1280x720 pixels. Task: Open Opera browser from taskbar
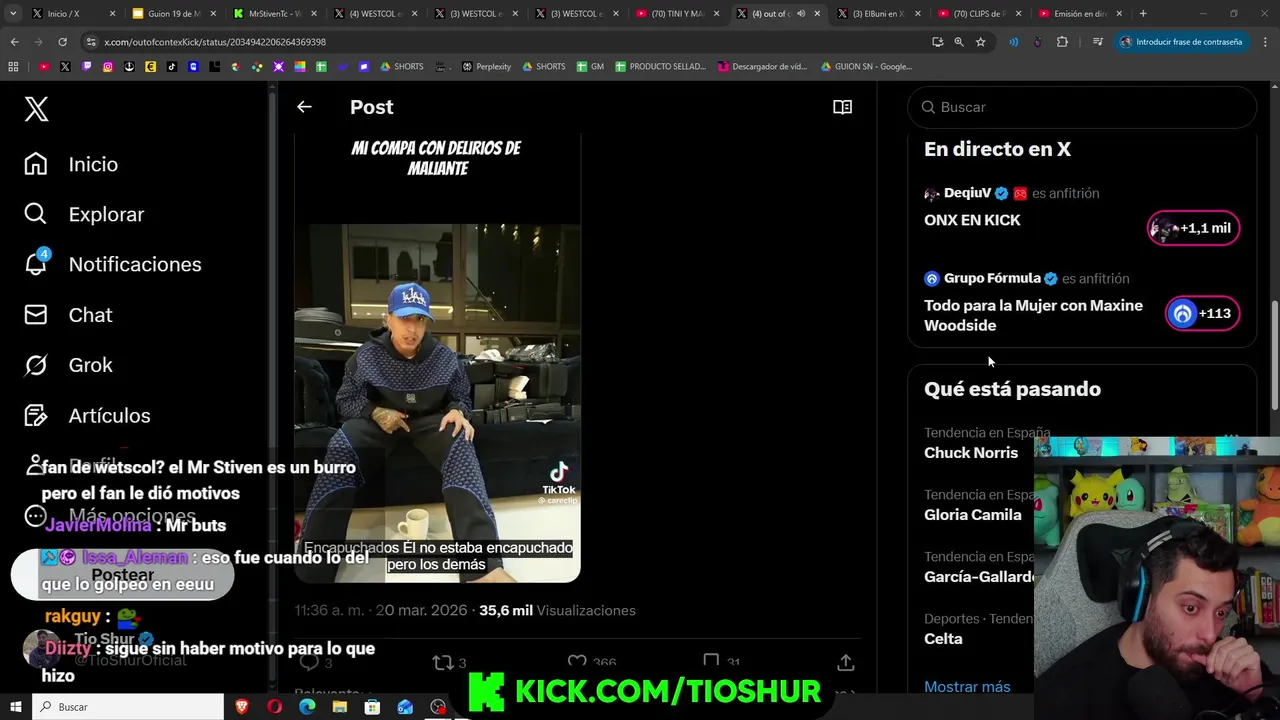(274, 707)
